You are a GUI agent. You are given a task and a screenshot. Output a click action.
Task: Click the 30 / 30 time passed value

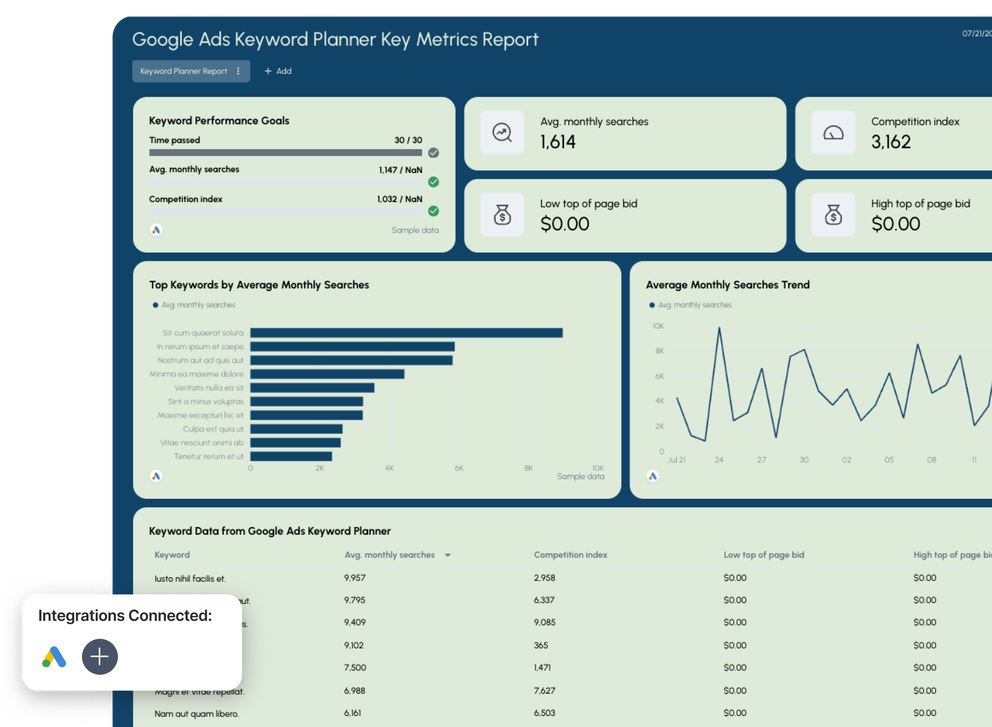point(408,140)
